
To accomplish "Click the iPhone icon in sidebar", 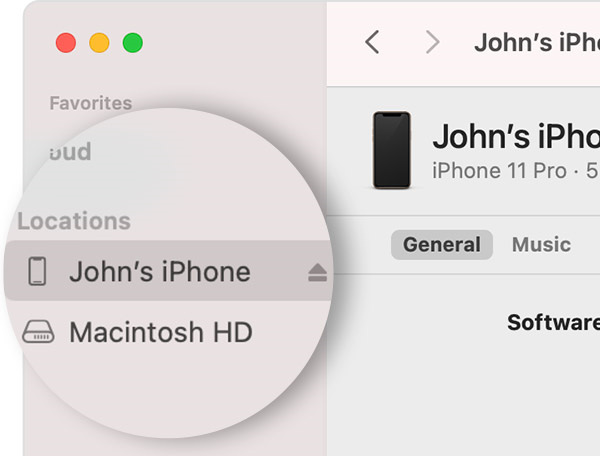I will [x=38, y=271].
